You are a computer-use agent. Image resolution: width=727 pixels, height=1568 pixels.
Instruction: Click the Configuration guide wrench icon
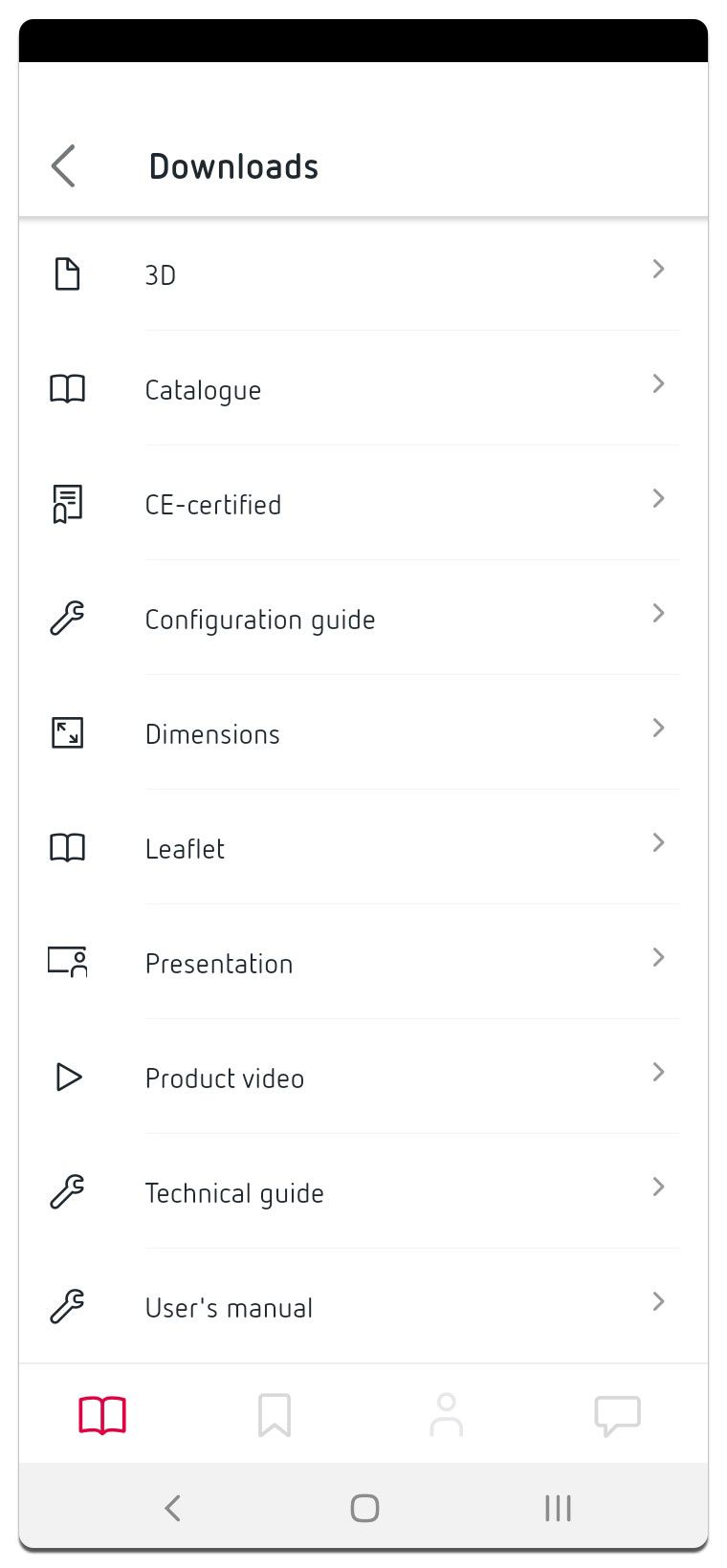click(67, 619)
